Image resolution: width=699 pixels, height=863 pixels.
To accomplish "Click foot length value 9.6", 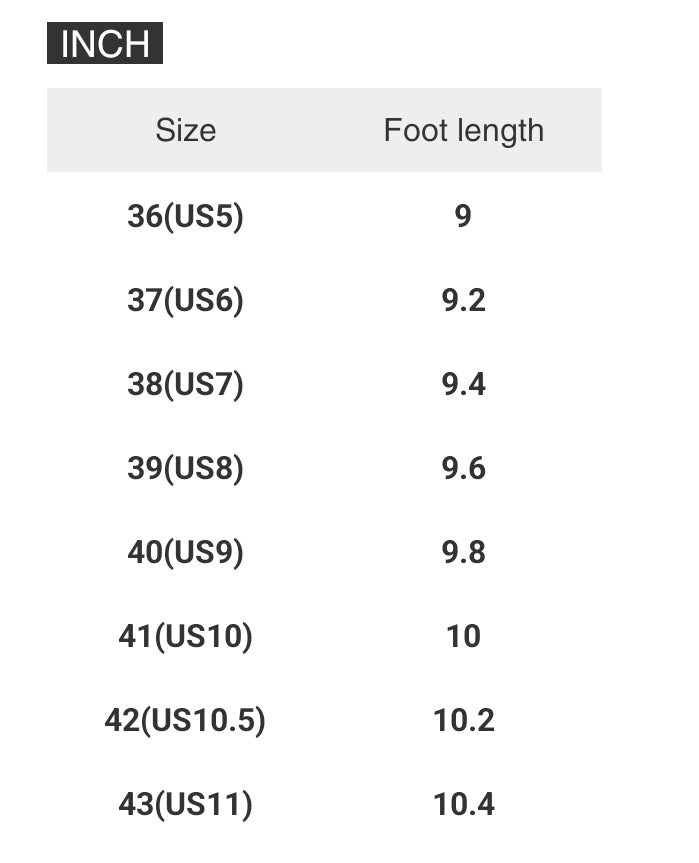I will pos(463,468).
